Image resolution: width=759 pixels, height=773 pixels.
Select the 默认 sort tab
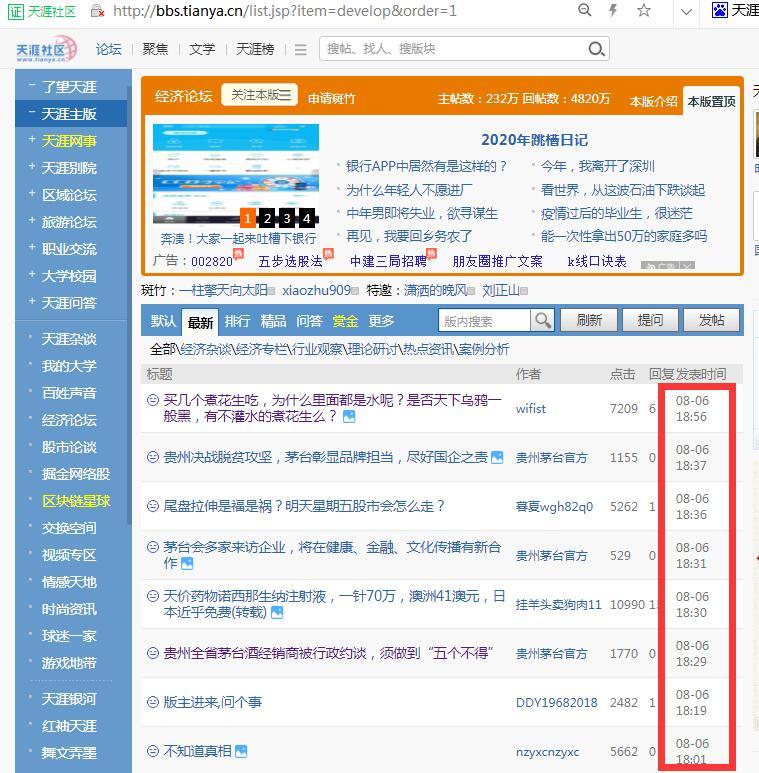[163, 321]
